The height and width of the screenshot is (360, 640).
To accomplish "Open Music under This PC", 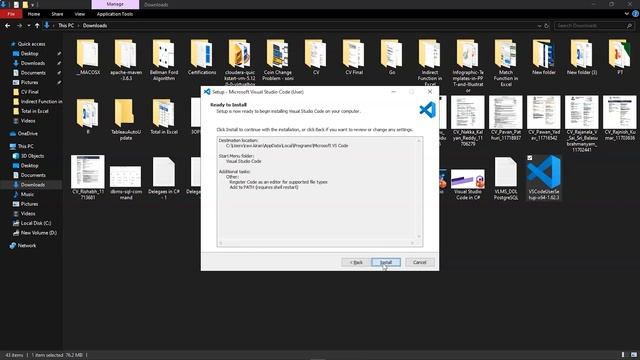I will coord(27,194).
